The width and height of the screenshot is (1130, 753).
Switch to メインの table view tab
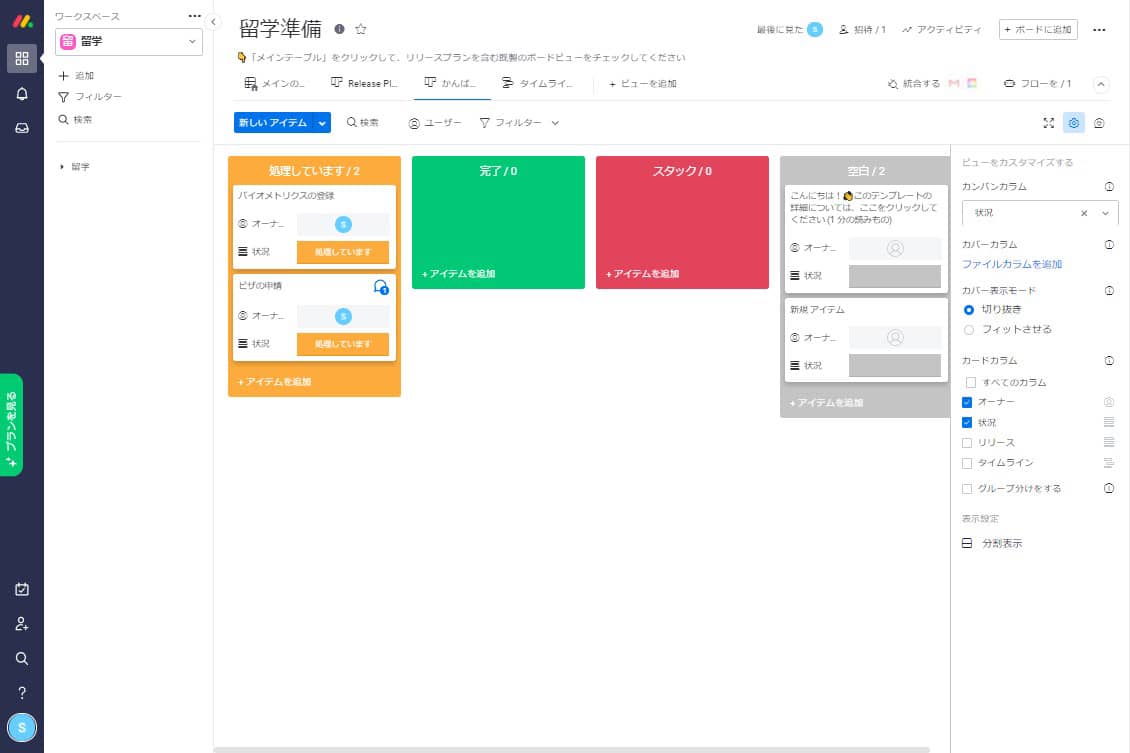[275, 84]
